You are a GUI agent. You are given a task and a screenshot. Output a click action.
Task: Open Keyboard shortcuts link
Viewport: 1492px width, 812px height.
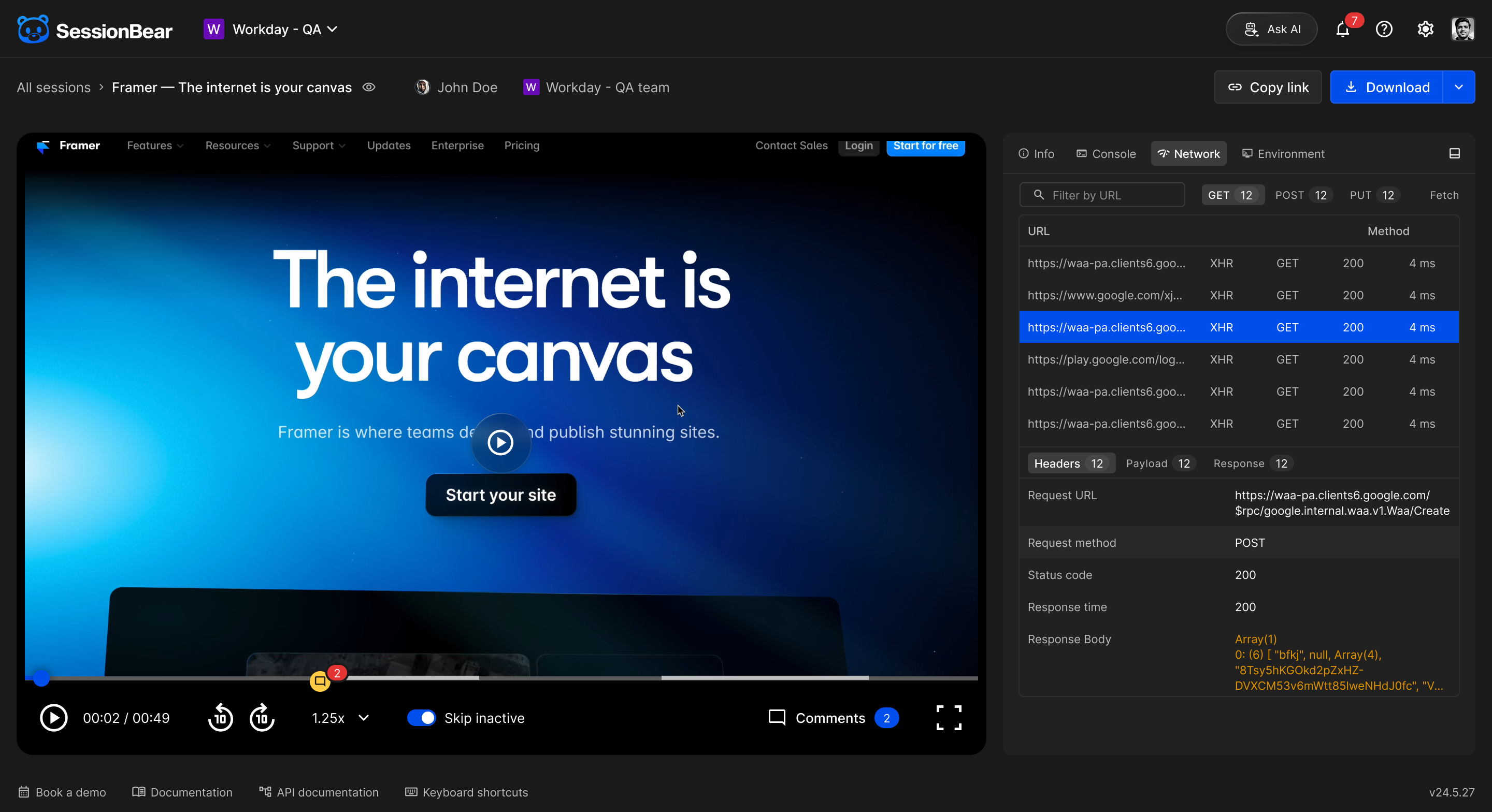pos(467,792)
